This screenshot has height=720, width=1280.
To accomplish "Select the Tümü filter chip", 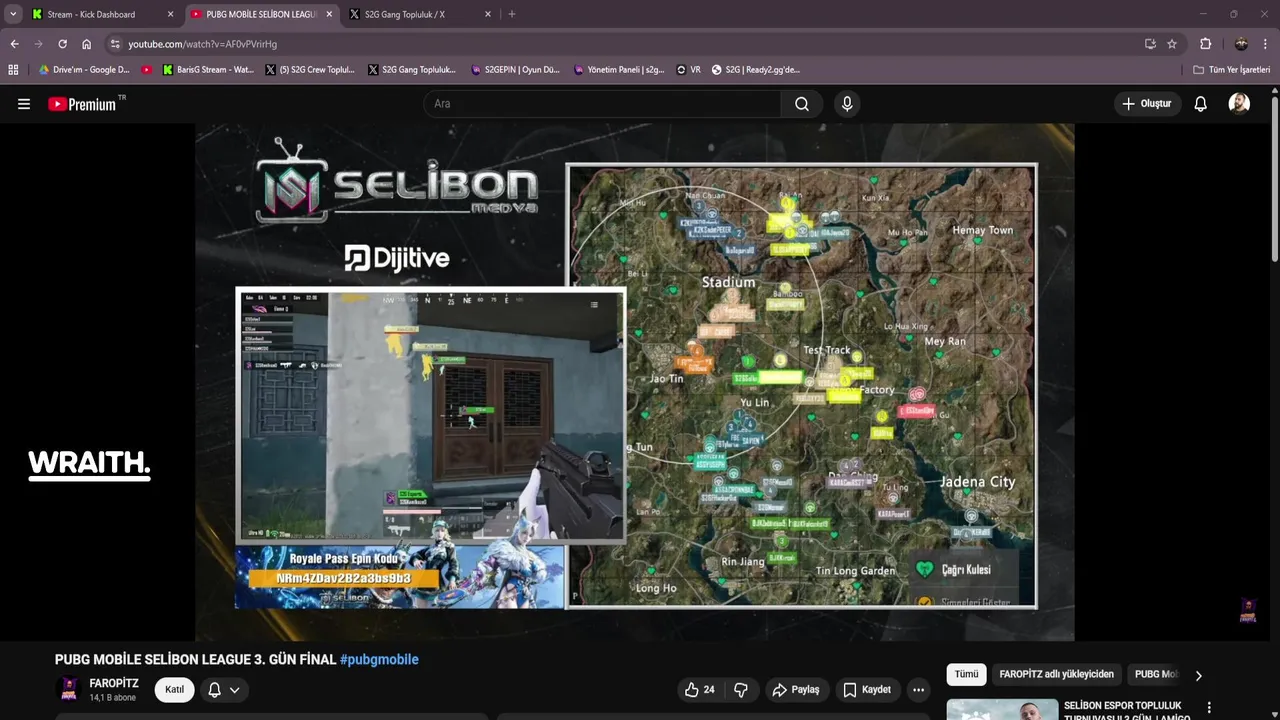I will [x=966, y=674].
